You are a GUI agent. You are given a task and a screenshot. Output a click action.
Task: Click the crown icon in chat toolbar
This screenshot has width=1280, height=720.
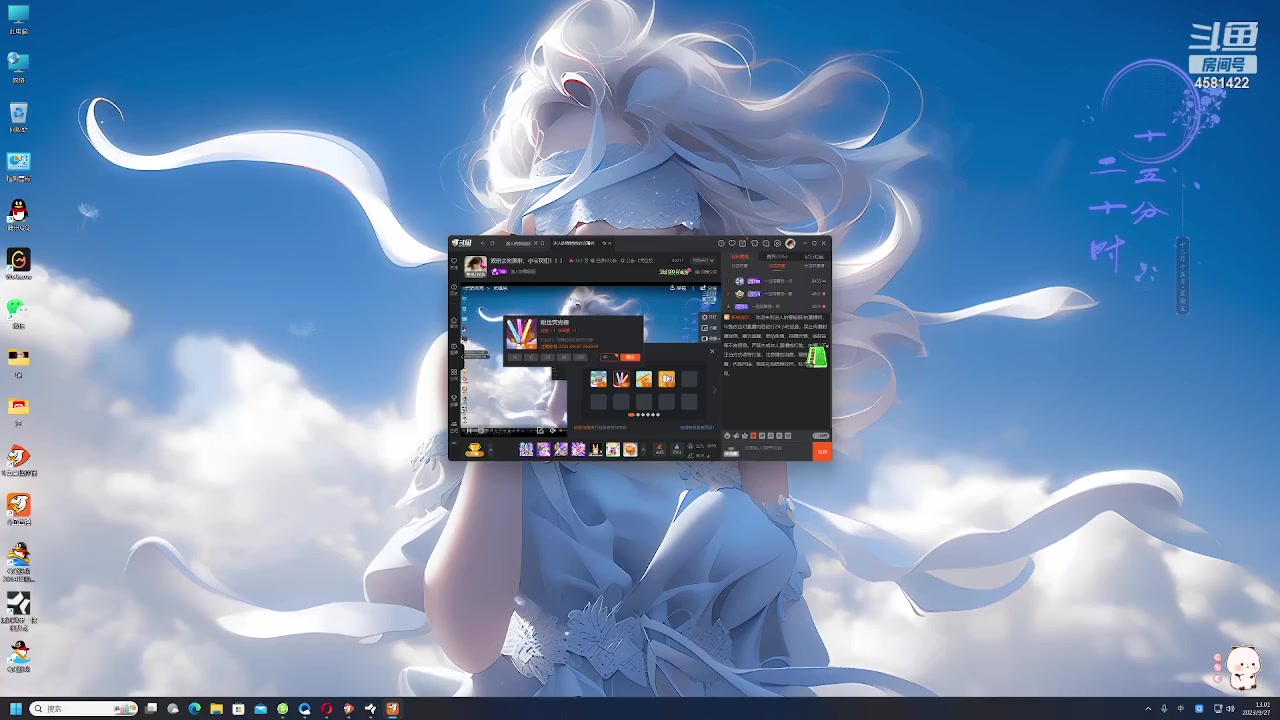tap(745, 436)
